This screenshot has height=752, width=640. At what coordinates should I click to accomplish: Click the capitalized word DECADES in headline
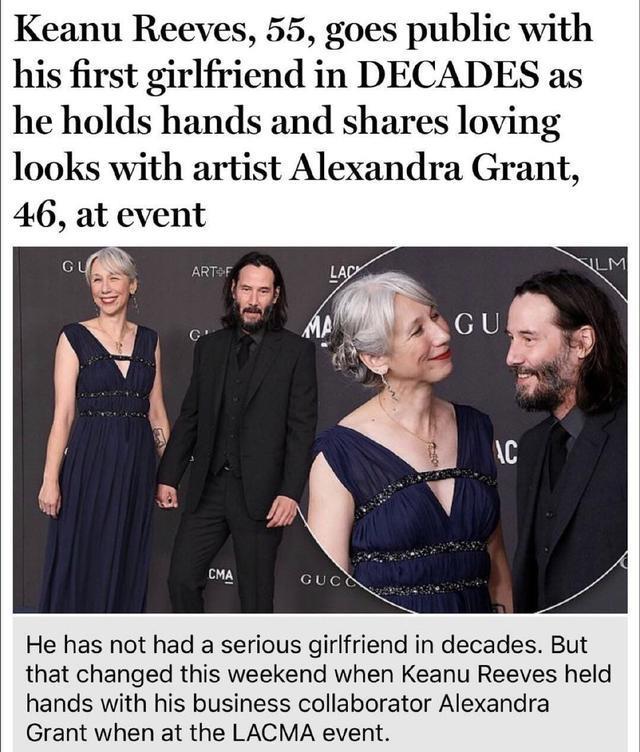click(x=447, y=75)
